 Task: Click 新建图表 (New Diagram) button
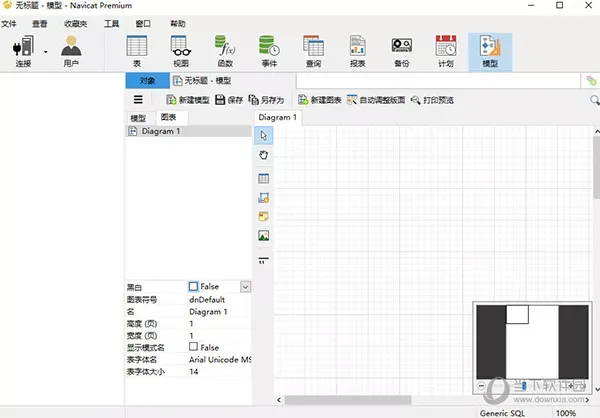coord(320,100)
